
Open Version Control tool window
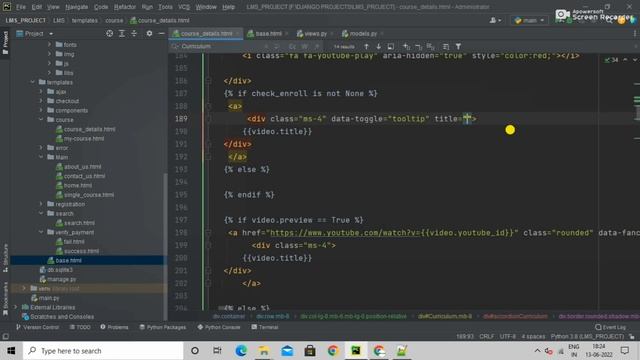(x=37, y=327)
